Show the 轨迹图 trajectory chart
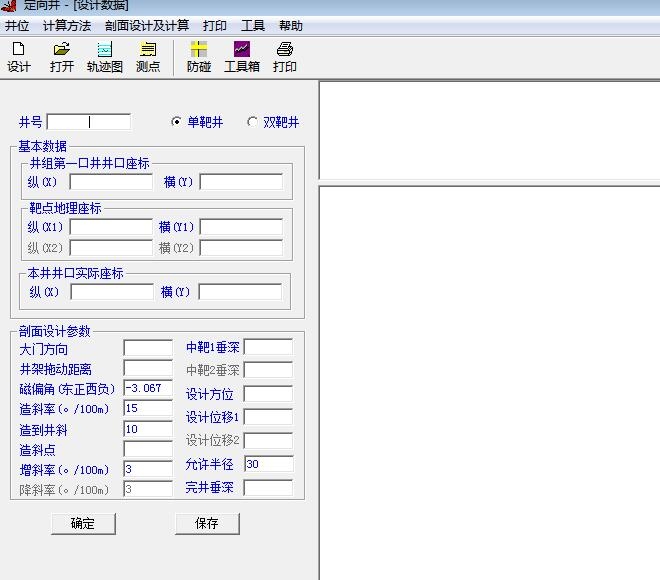Viewport: 660px width, 580px height. 104,57
